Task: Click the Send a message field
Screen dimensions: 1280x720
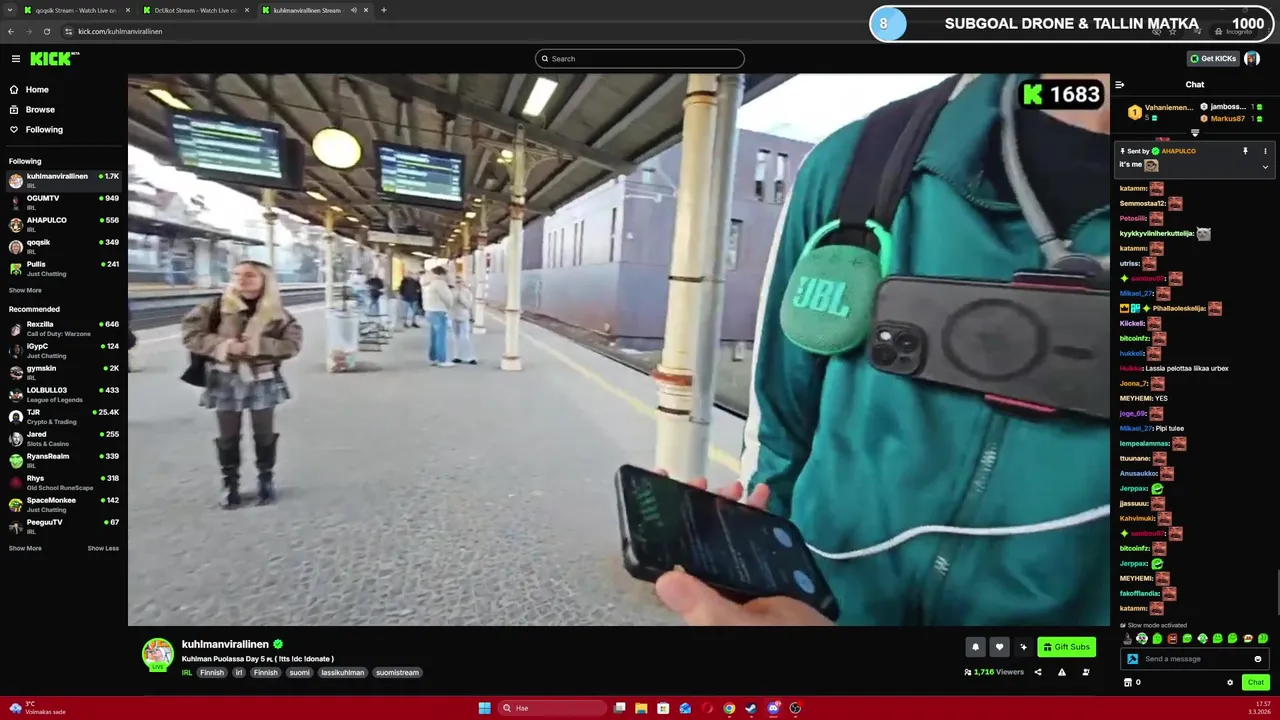Action: [1195, 659]
